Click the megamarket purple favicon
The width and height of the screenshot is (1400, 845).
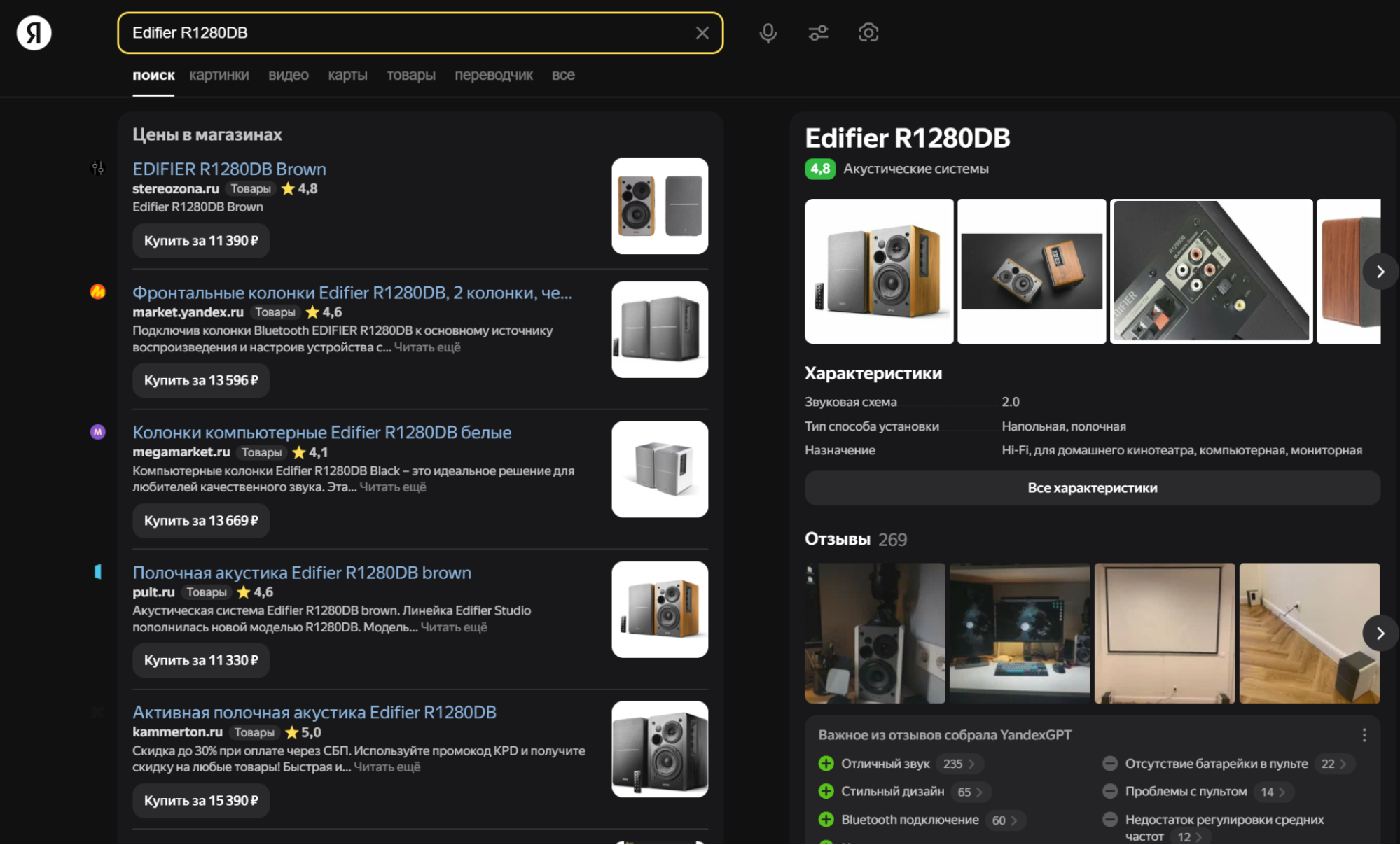98,432
